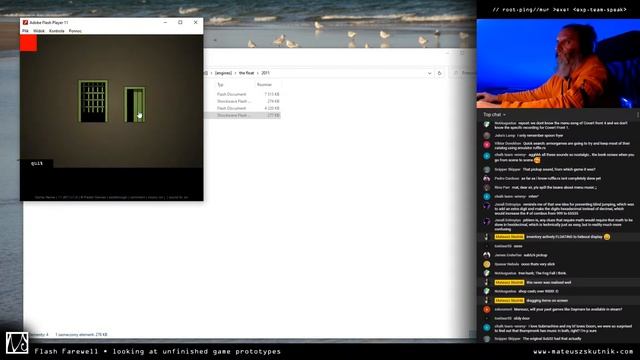
Task: Select the highlighted Shockwave Flash row
Action: click(x=242, y=116)
